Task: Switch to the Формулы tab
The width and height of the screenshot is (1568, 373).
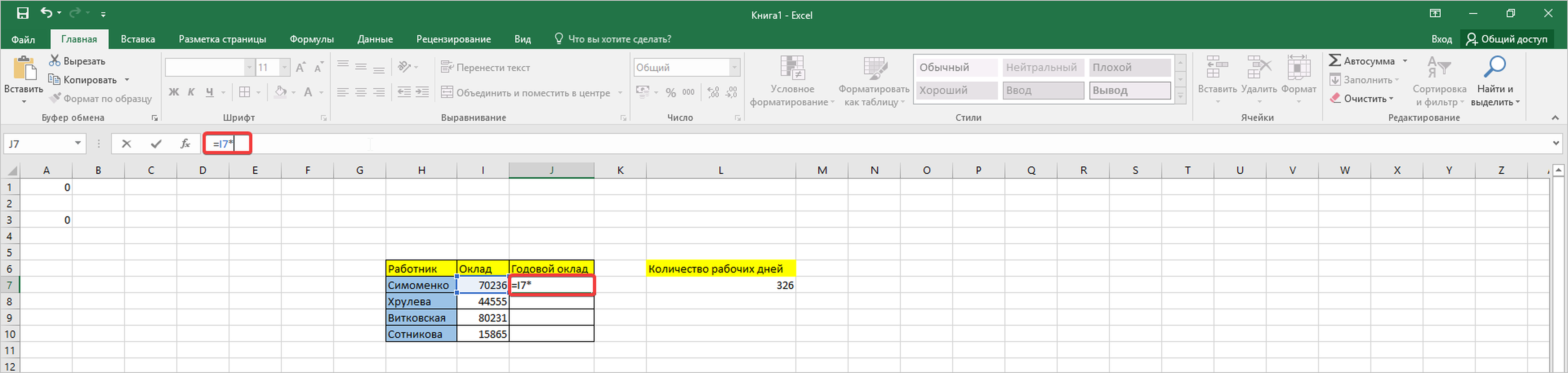Action: click(x=312, y=39)
